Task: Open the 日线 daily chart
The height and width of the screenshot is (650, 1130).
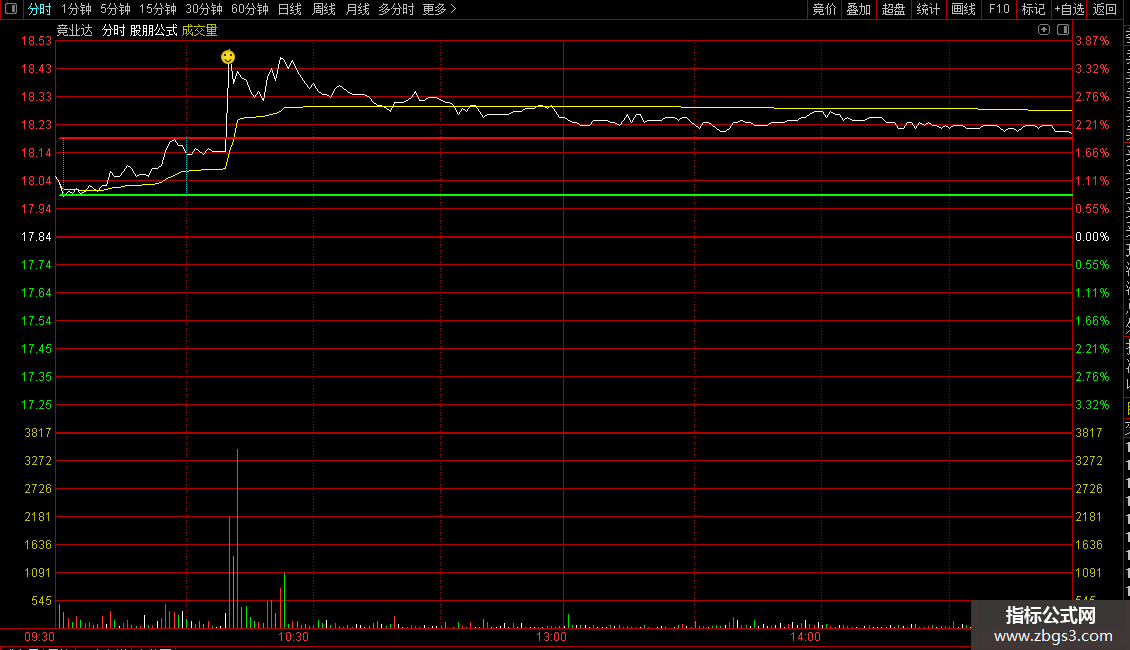Action: click(290, 9)
